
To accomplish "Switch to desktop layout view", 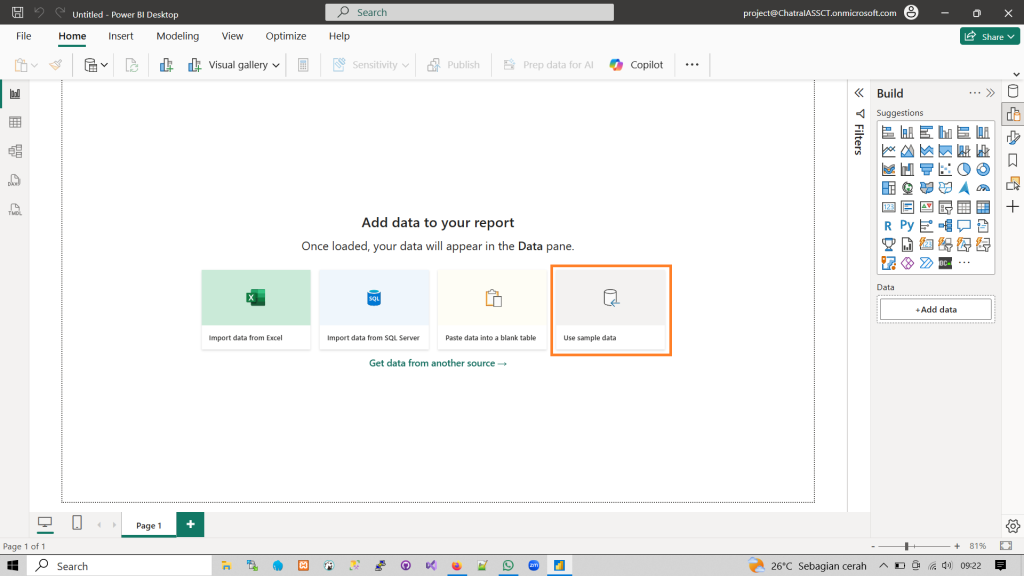I will (45, 523).
